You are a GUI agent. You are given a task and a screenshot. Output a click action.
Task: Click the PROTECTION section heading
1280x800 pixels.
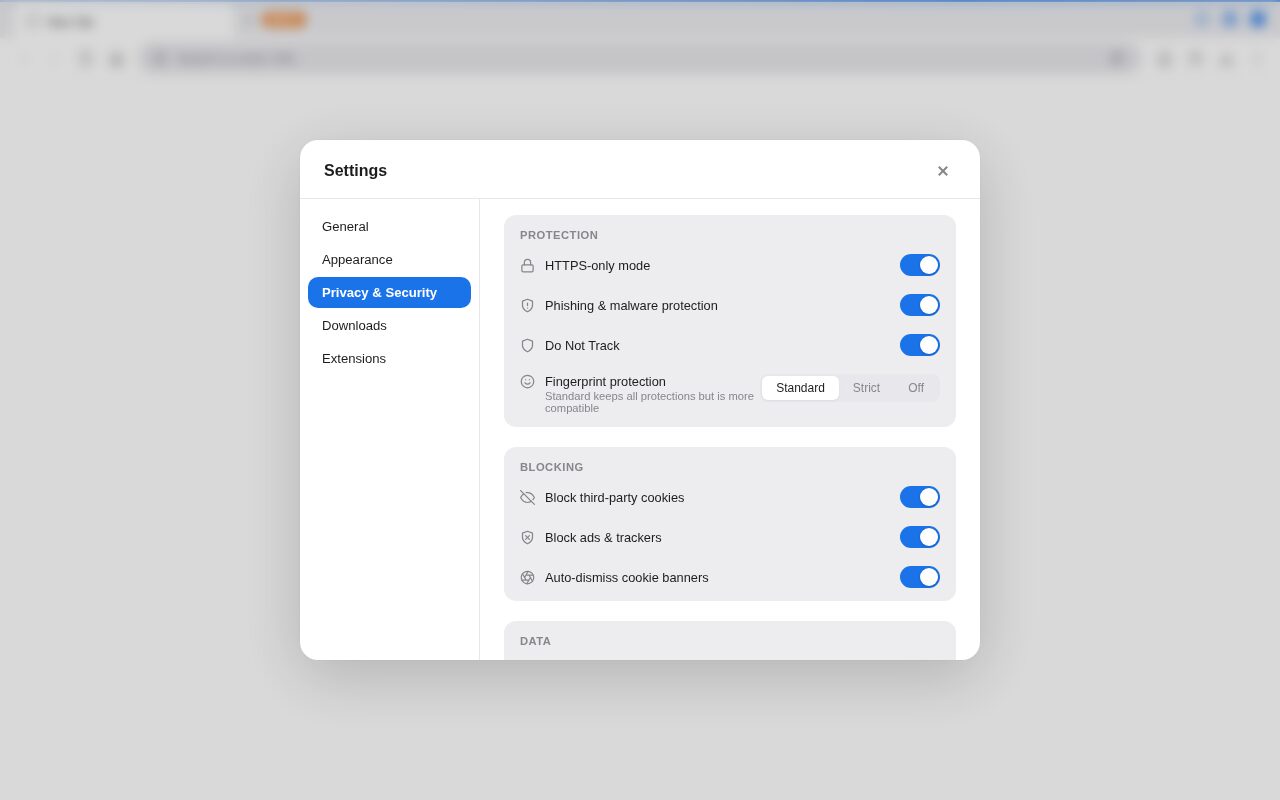coord(559,235)
